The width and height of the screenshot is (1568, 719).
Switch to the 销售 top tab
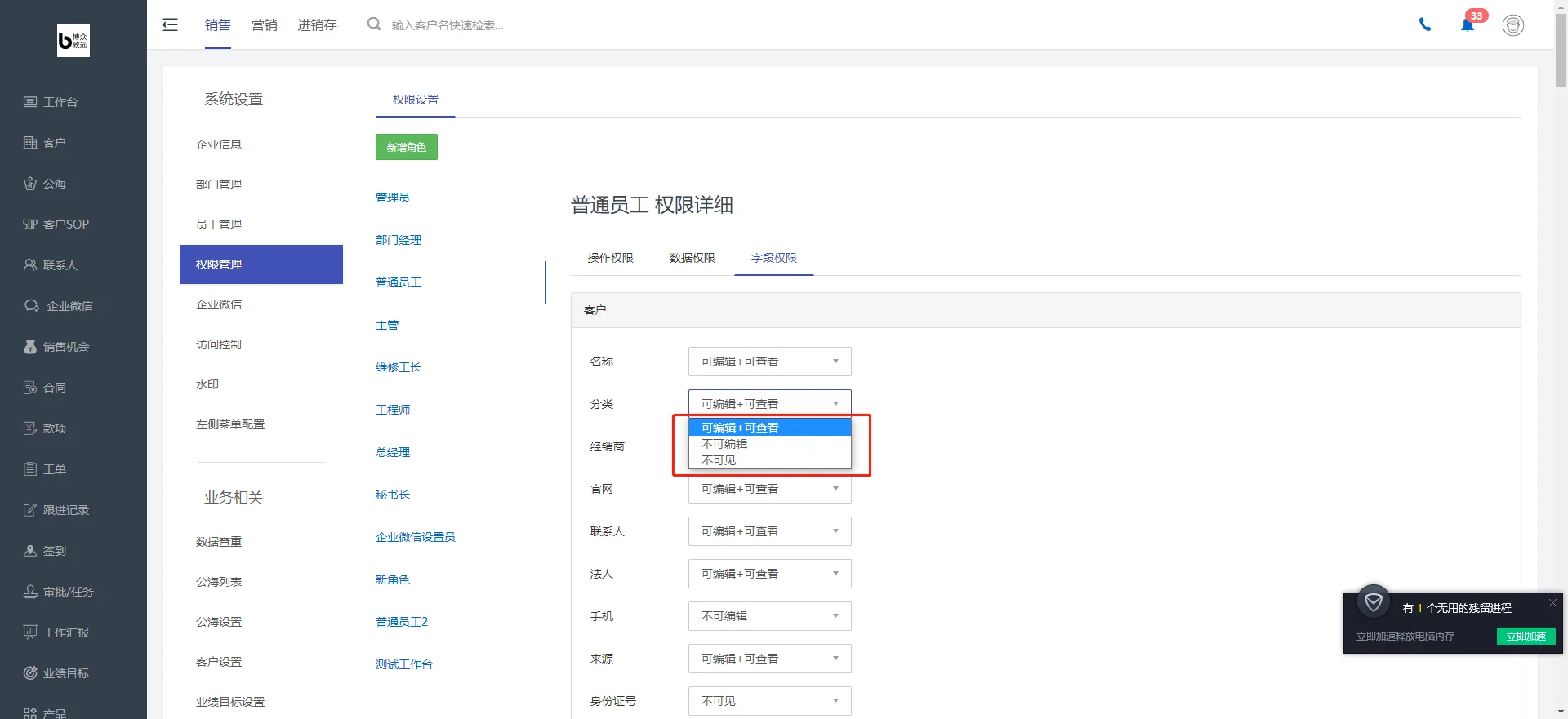point(218,25)
